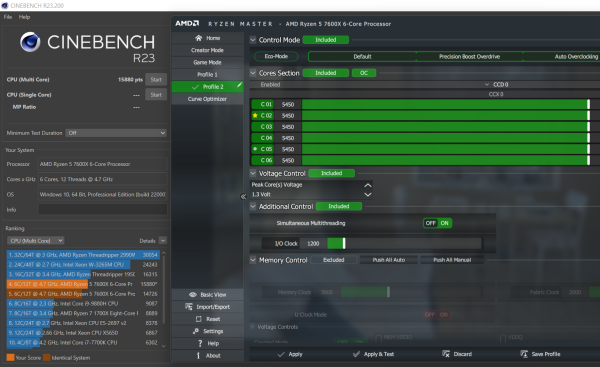
Task: Open the File menu in Cinebench
Action: 8,17
